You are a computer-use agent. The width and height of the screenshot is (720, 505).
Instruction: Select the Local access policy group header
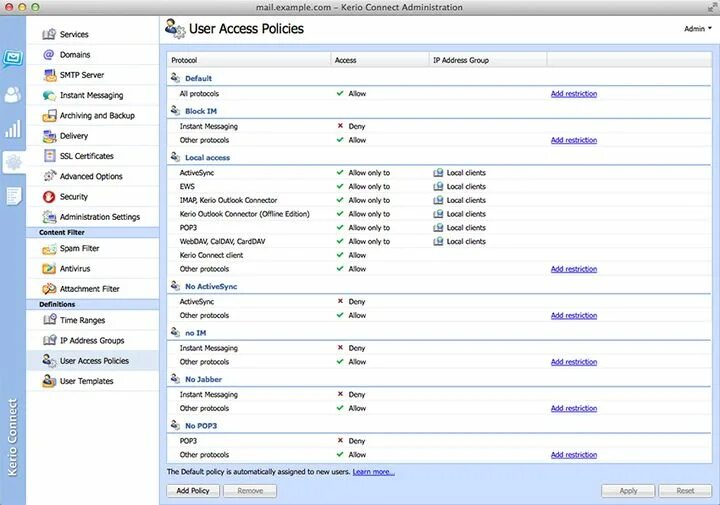[207, 158]
